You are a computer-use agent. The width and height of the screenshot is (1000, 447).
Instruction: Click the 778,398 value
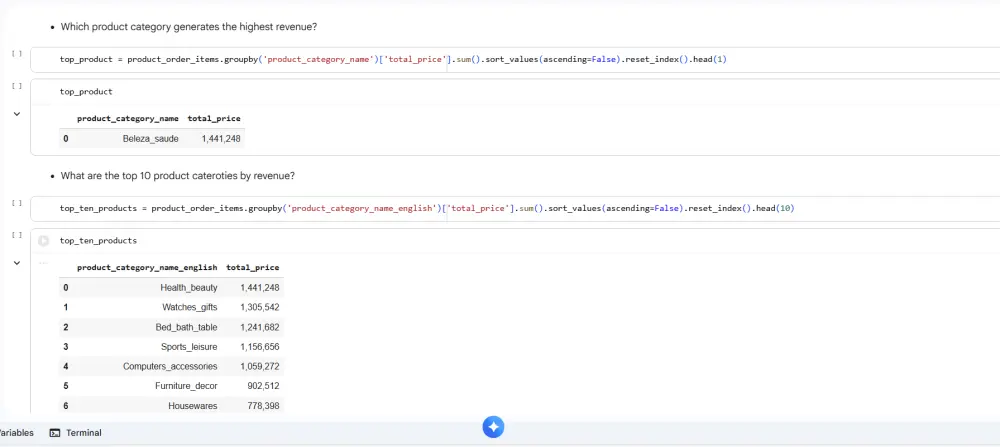pyautogui.click(x=263, y=406)
